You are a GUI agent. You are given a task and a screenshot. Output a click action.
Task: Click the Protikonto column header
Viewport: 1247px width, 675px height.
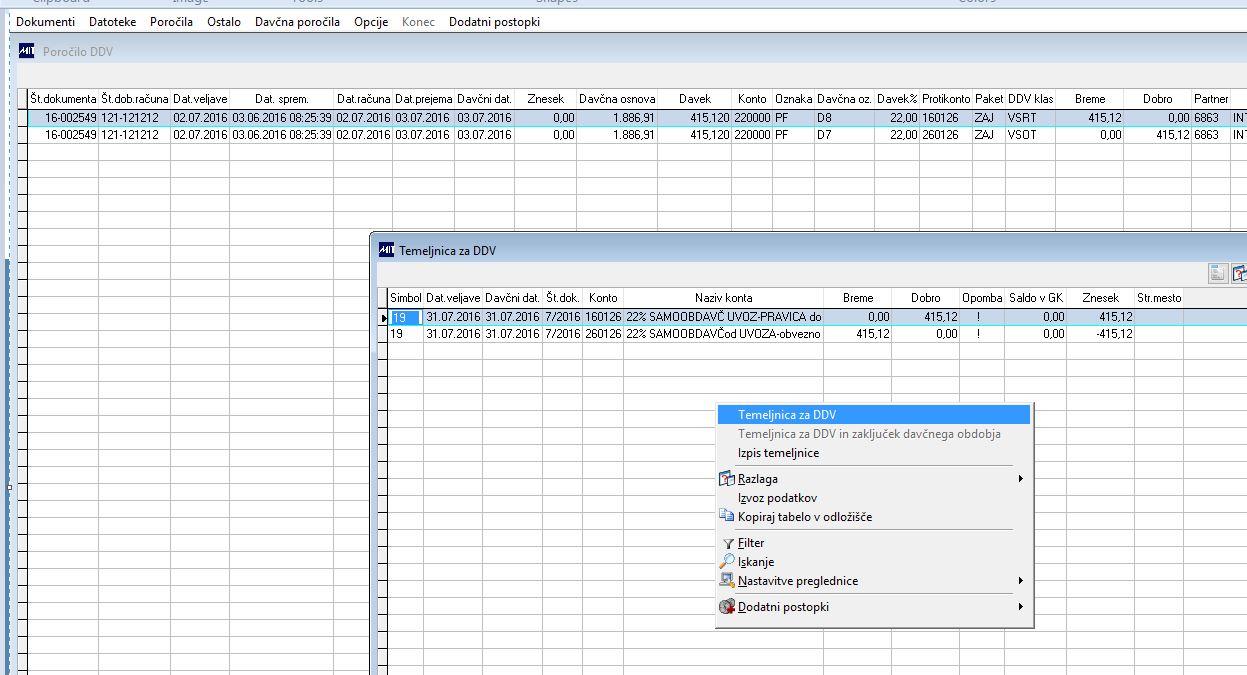pyautogui.click(x=946, y=99)
